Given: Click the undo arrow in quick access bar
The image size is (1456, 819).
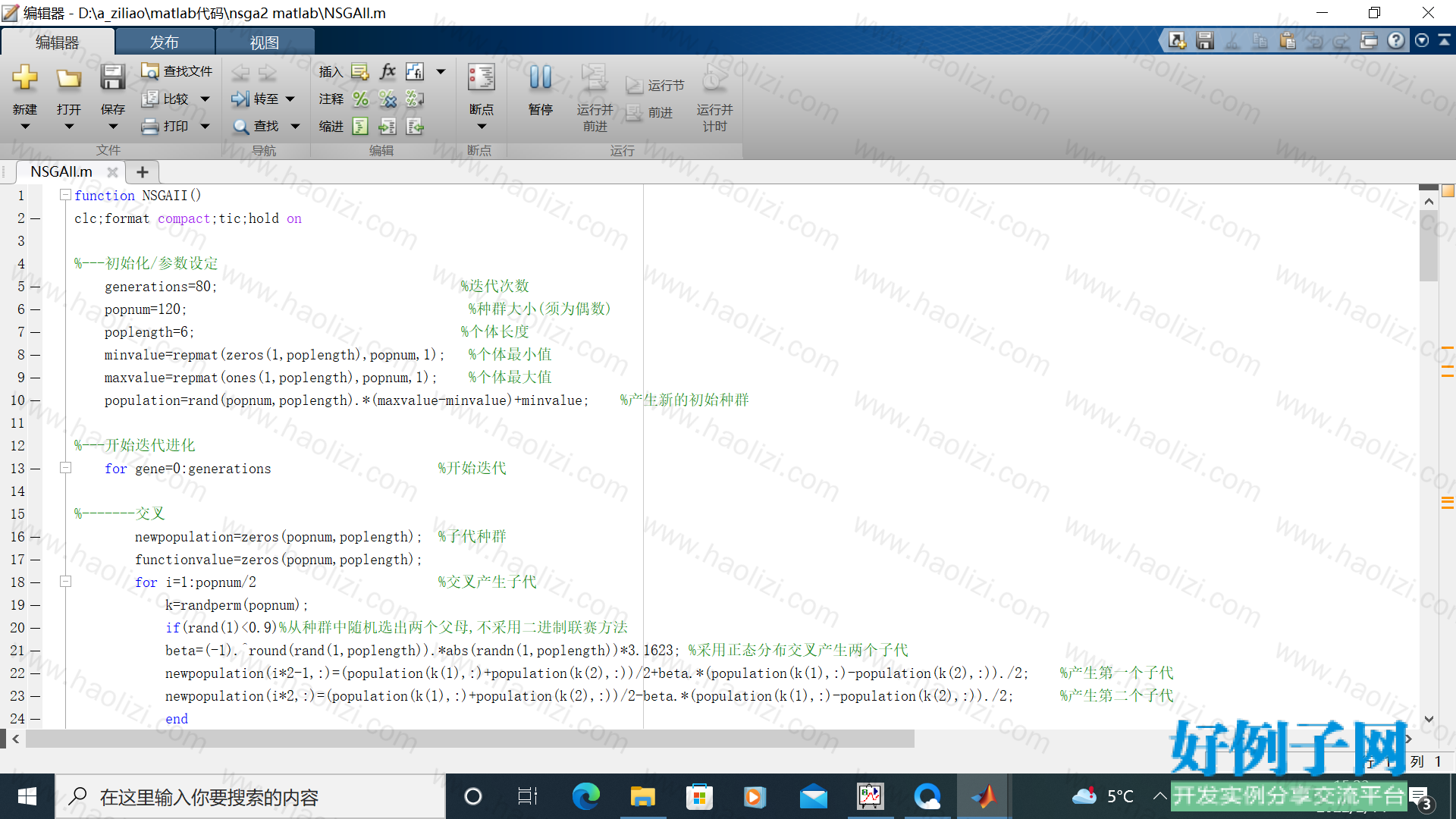Looking at the screenshot, I should [x=1314, y=40].
